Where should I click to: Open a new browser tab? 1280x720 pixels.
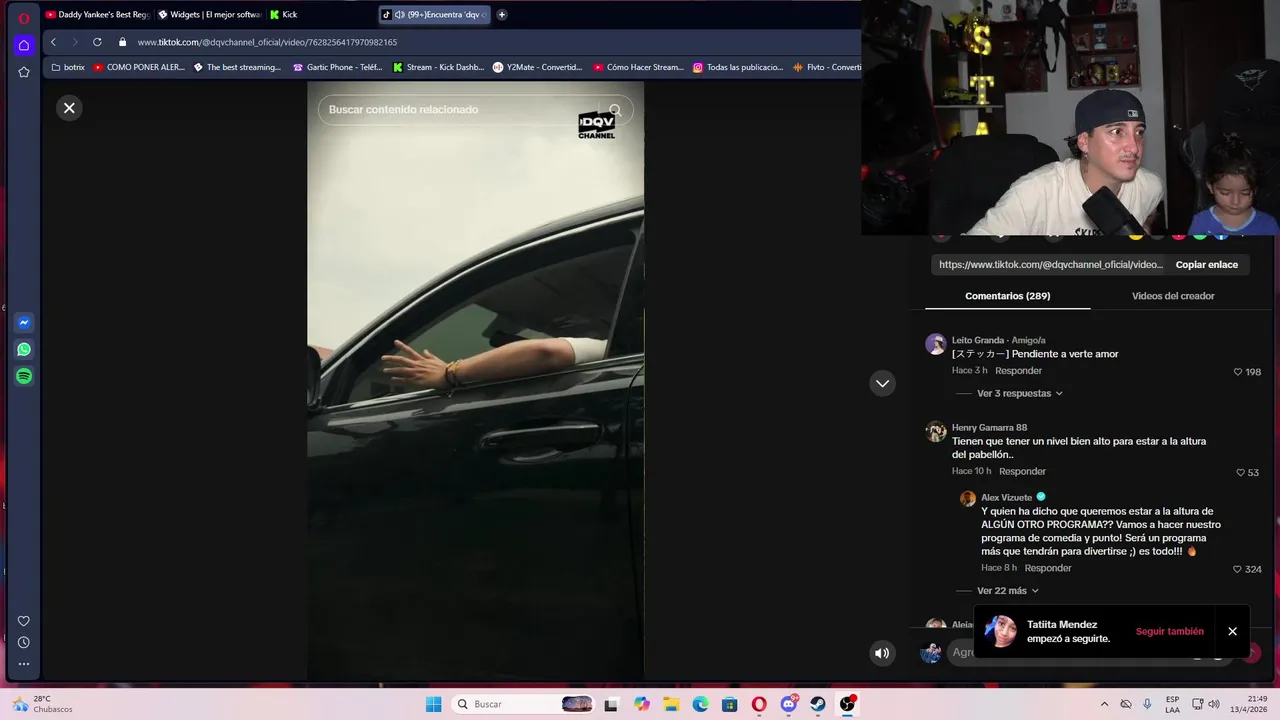502,15
